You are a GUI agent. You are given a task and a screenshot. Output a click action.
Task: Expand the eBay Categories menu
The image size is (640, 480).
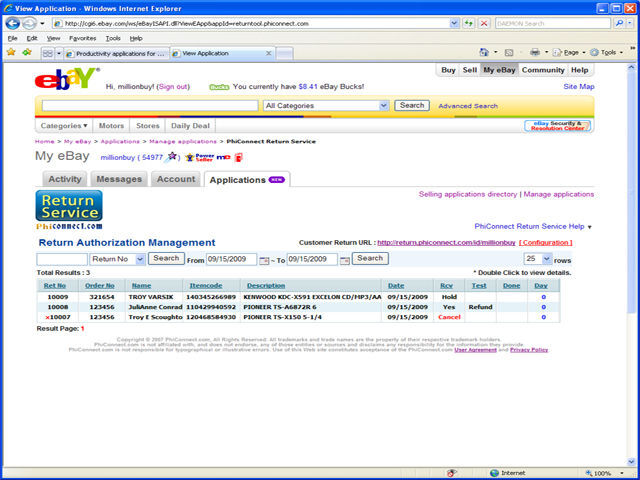pos(64,126)
